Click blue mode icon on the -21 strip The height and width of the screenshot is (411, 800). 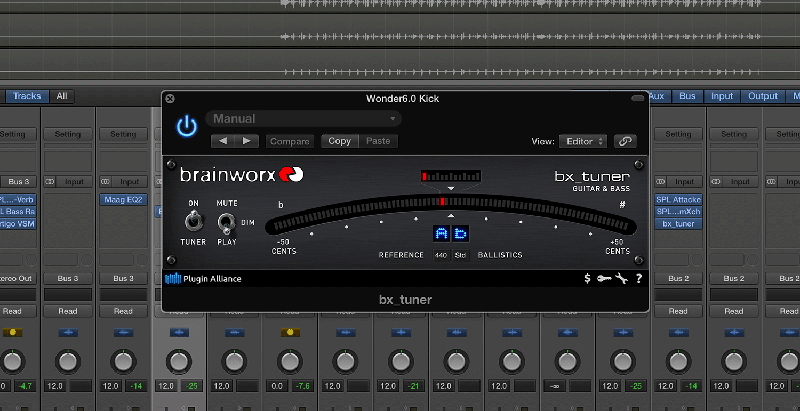point(401,332)
